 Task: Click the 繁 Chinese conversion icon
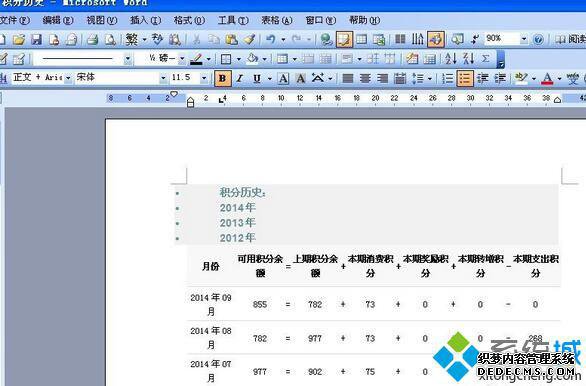[132, 39]
